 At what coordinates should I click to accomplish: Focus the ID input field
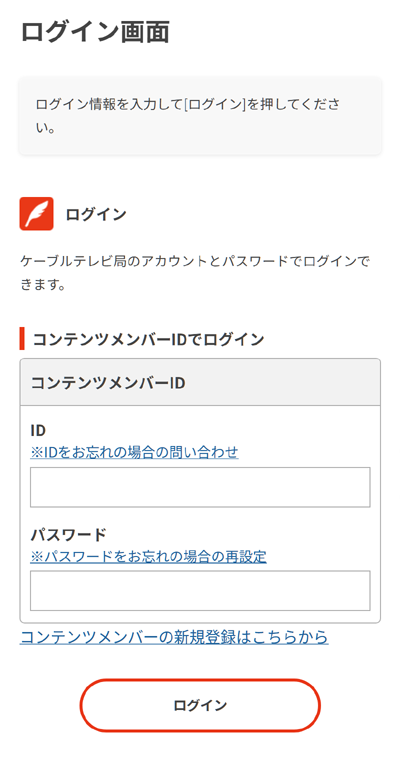click(x=200, y=487)
